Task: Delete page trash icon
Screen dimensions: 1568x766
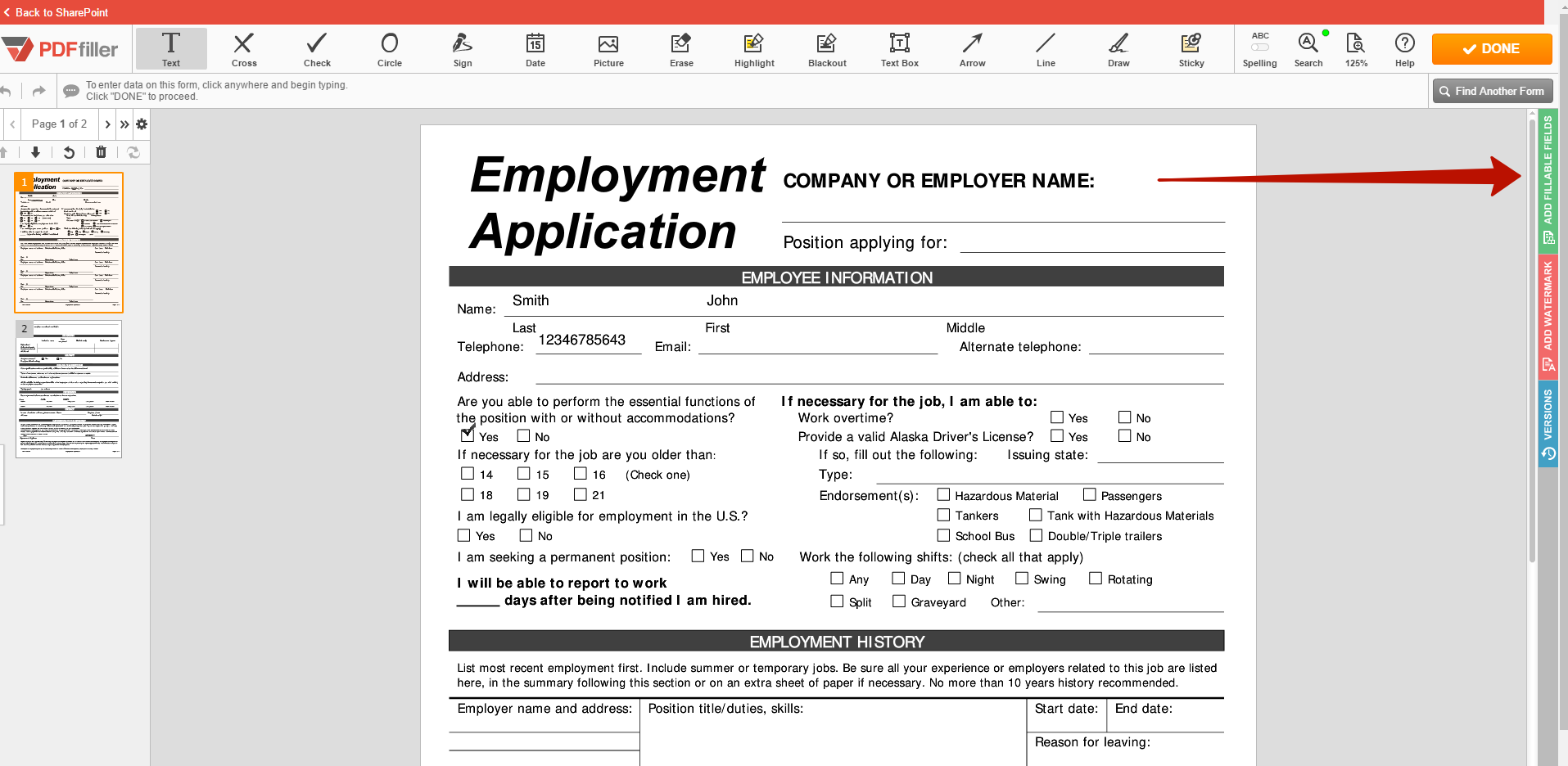Action: point(101,152)
